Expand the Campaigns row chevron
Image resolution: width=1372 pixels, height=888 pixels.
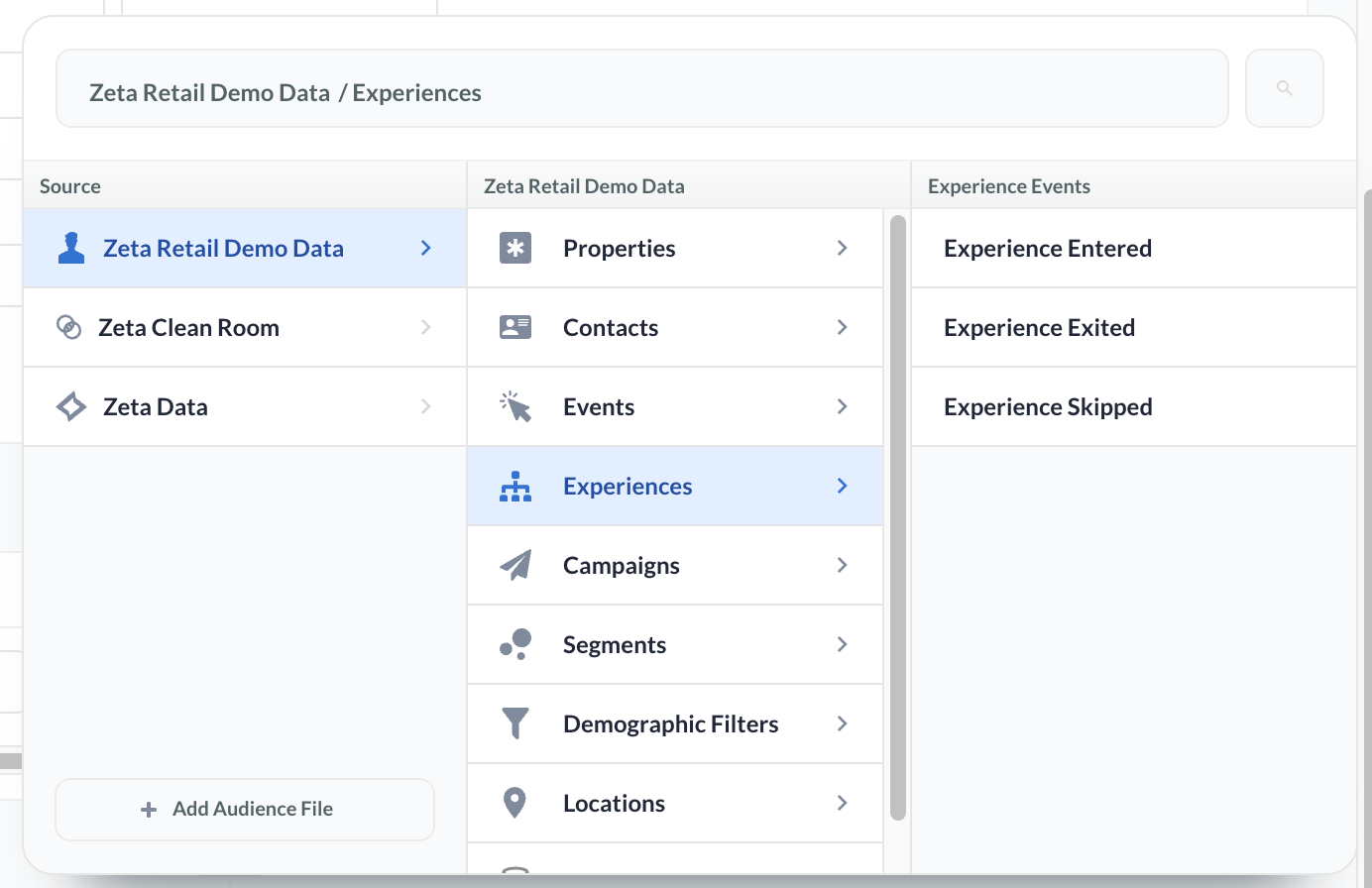[843, 565]
